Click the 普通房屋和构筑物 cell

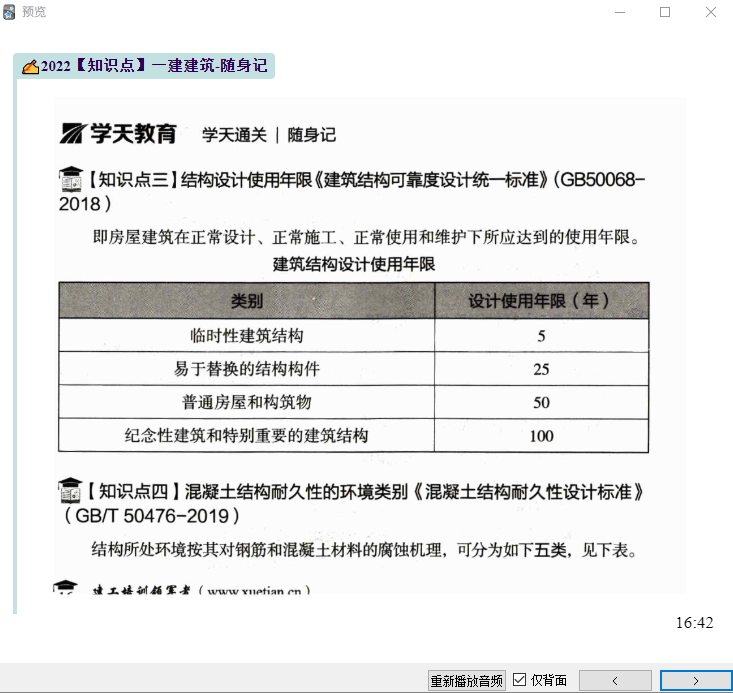tap(247, 402)
